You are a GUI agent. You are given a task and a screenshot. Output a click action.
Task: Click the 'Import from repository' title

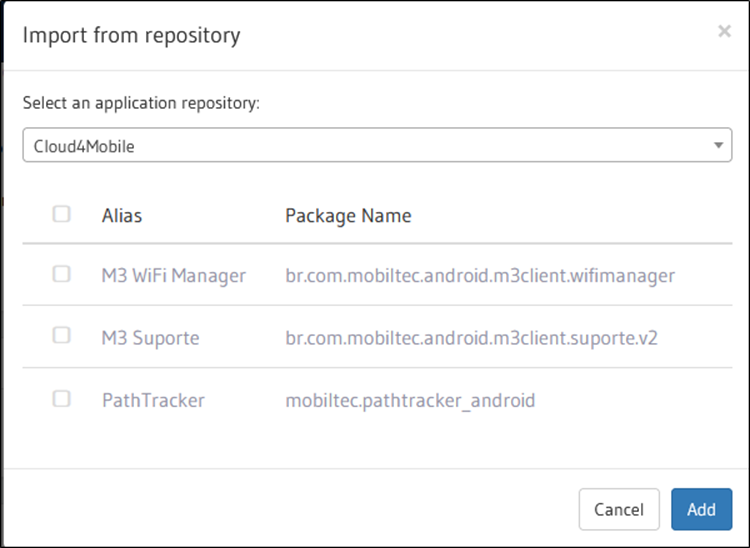132,35
